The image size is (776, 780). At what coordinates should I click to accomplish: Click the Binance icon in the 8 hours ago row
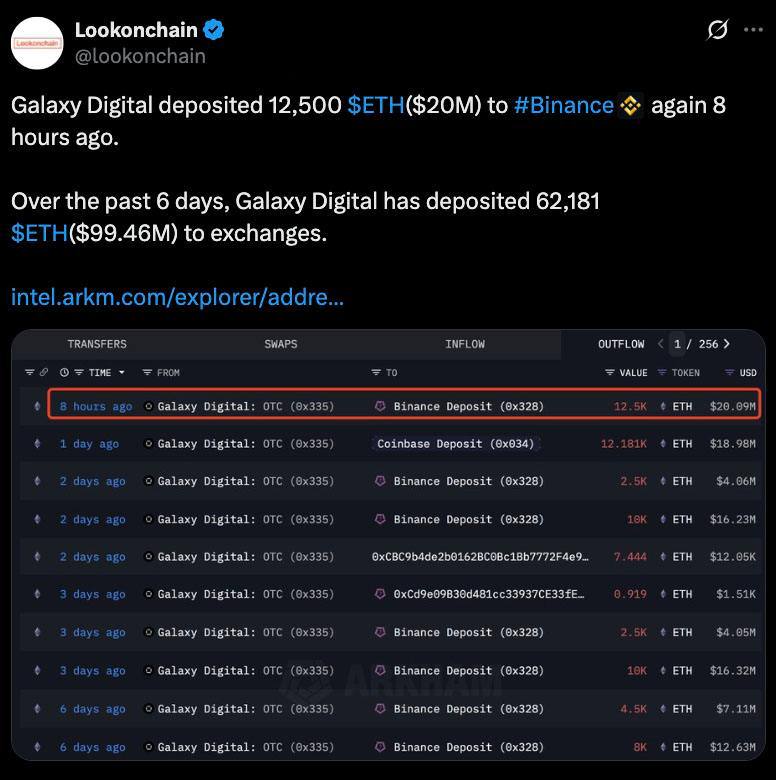click(x=380, y=406)
